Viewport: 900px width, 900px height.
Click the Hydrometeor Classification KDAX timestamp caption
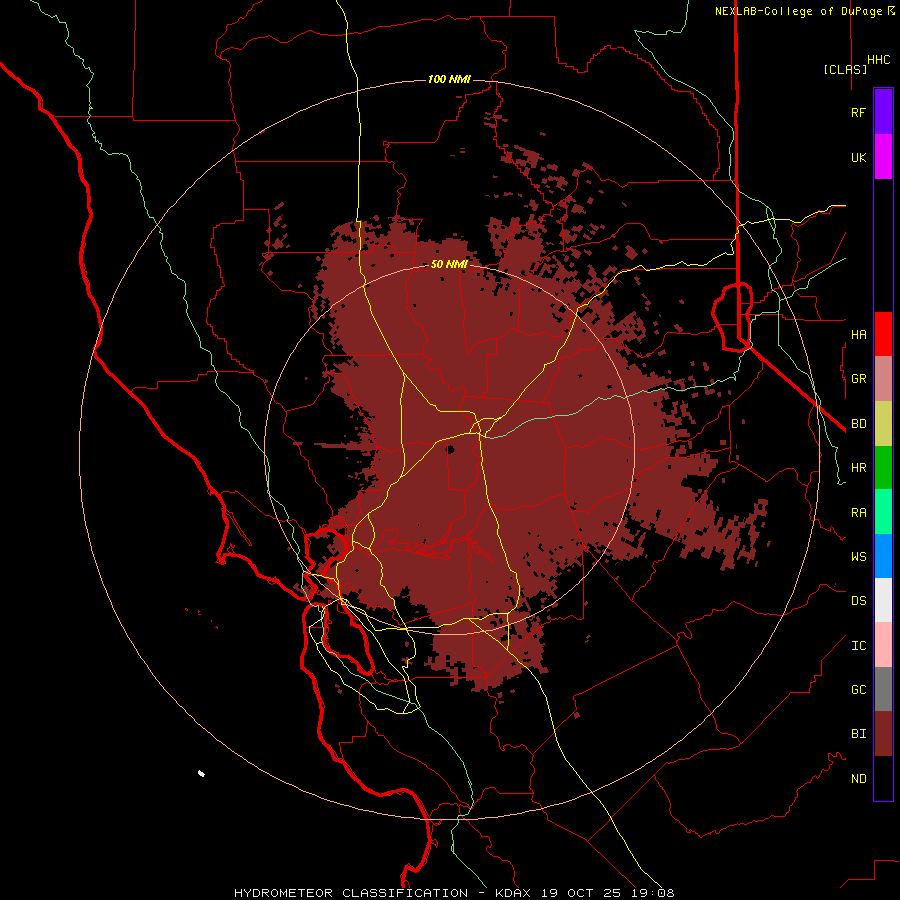(454, 893)
